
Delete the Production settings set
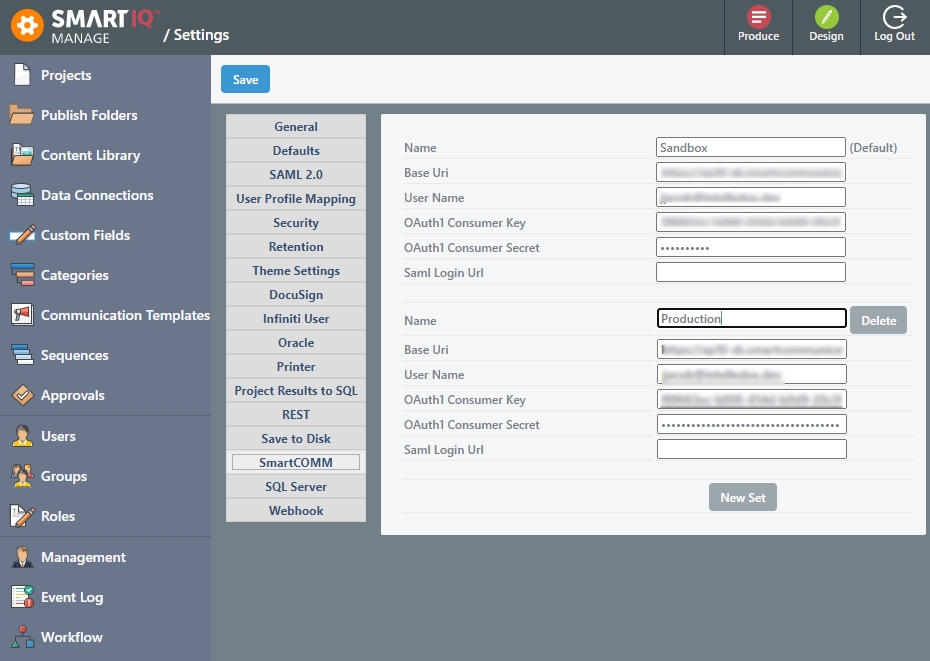(878, 320)
